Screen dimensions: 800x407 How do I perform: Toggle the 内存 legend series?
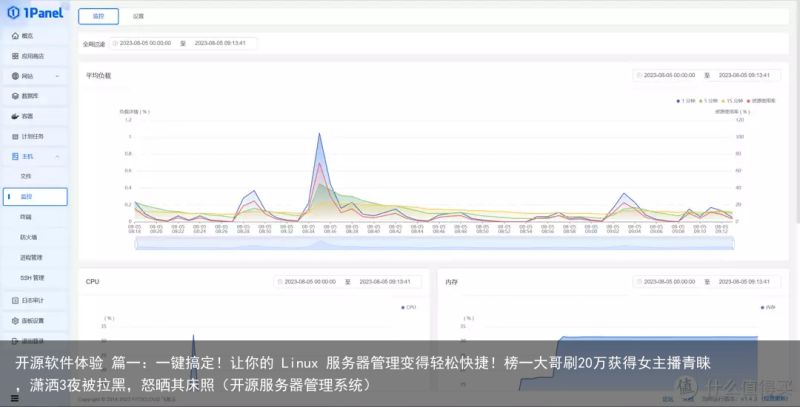768,308
